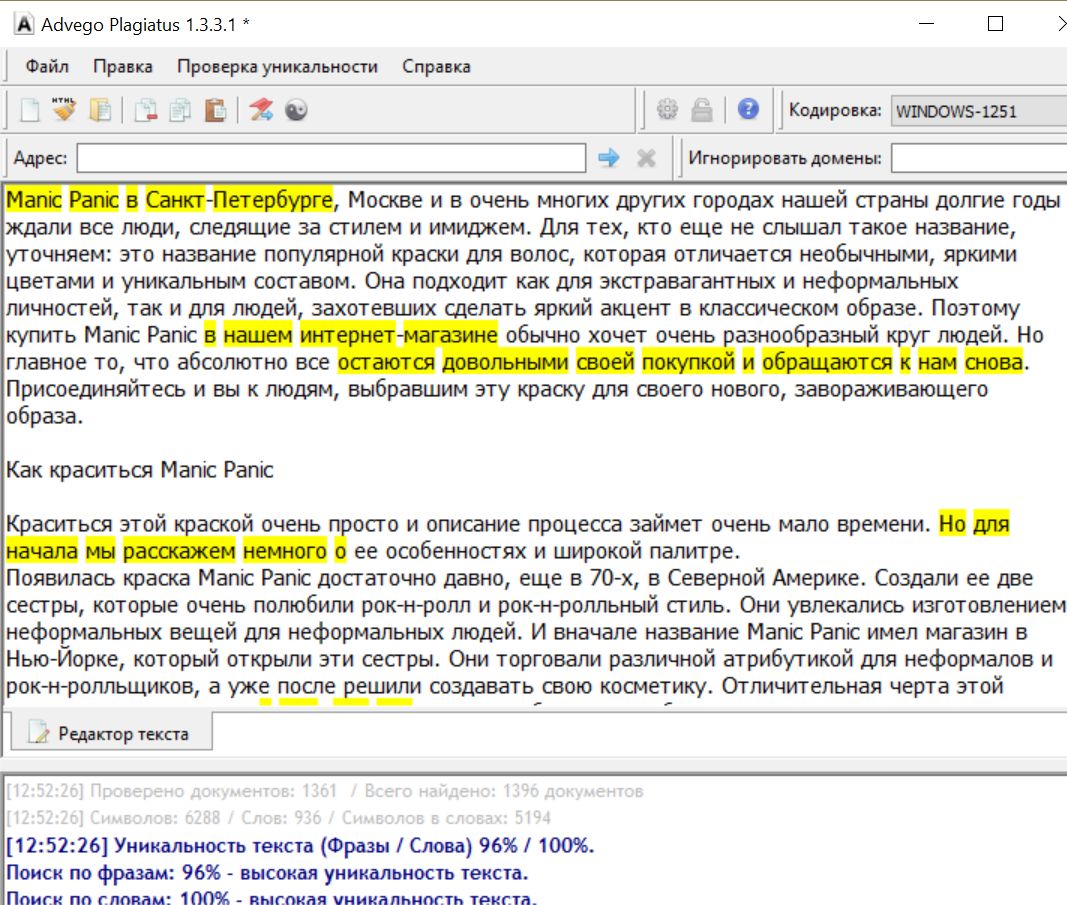Click highlighted words 'интернет-магазине'
The height and width of the screenshot is (905, 1067).
pos(399,335)
